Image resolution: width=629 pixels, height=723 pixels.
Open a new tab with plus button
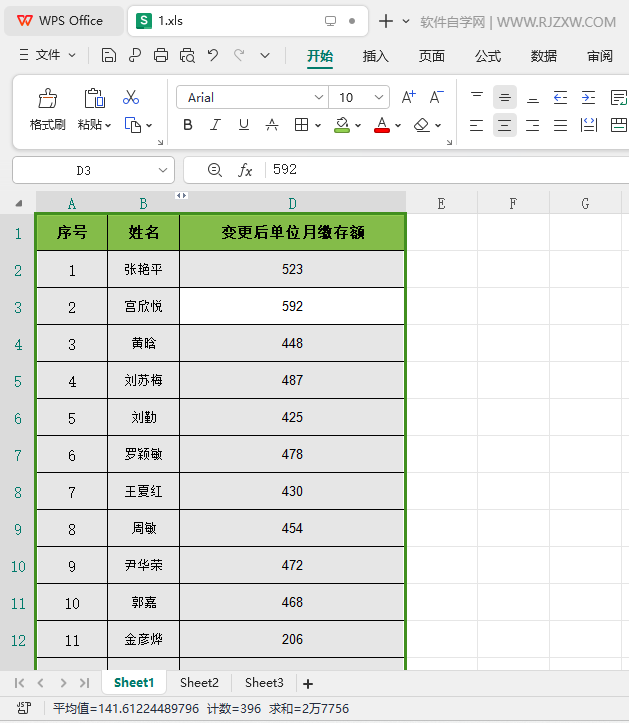pos(386,21)
